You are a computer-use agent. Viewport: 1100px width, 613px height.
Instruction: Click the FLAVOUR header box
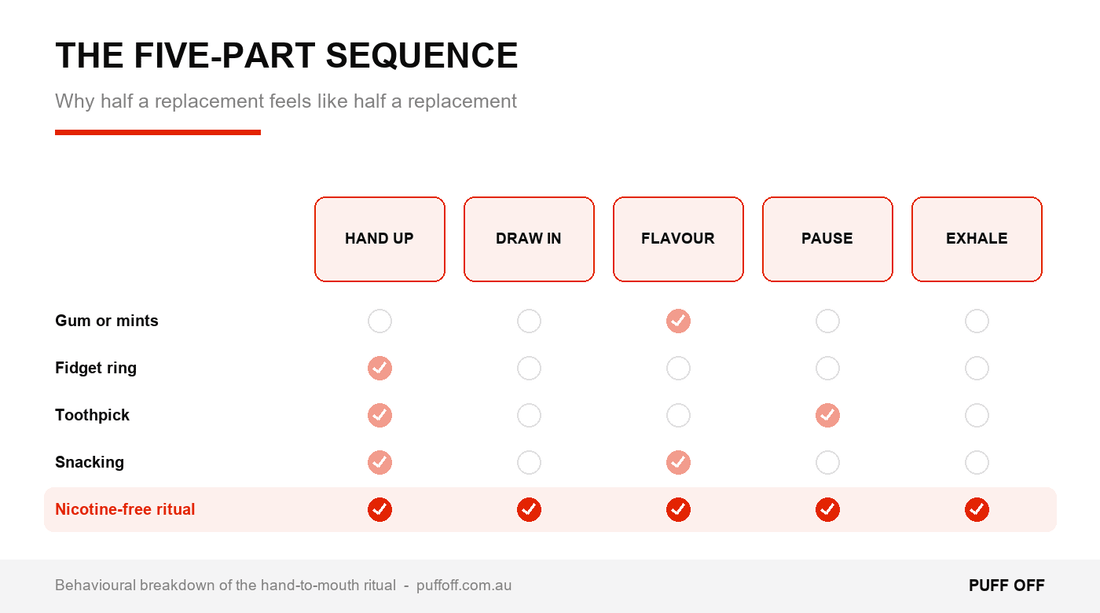[x=678, y=239]
